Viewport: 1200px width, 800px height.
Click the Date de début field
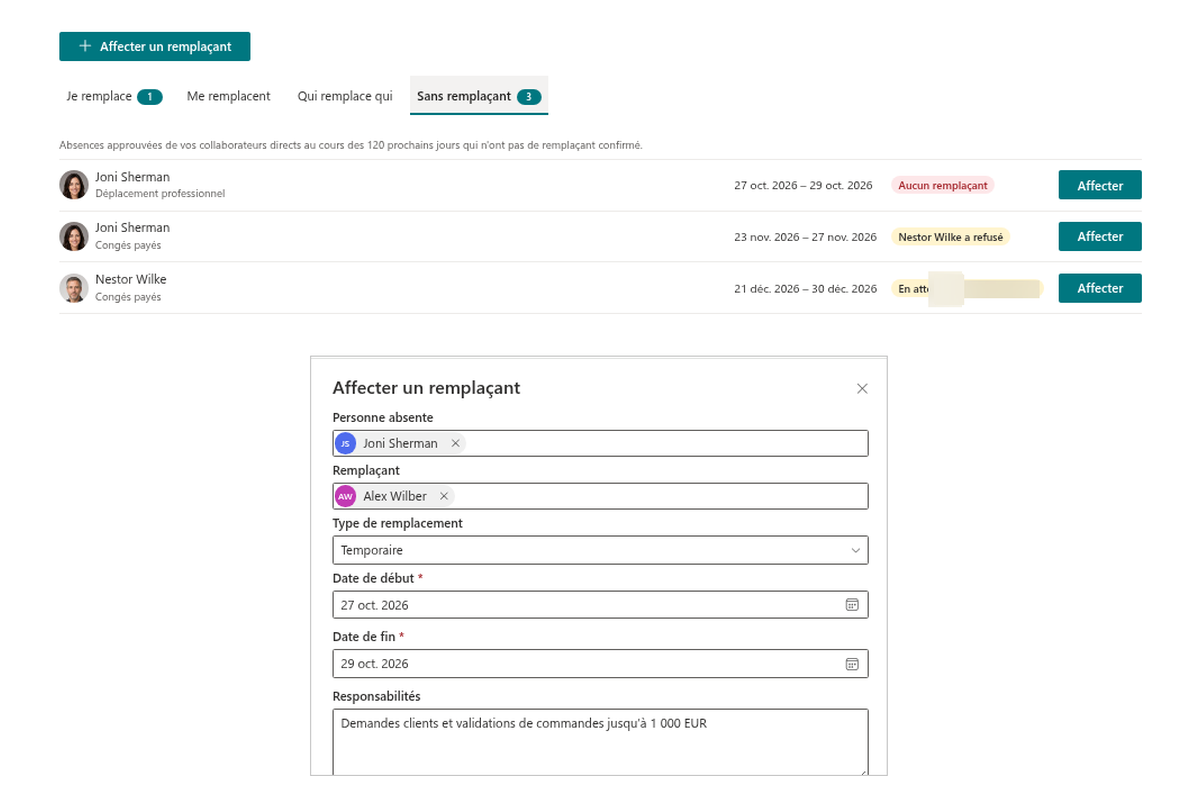pos(600,605)
